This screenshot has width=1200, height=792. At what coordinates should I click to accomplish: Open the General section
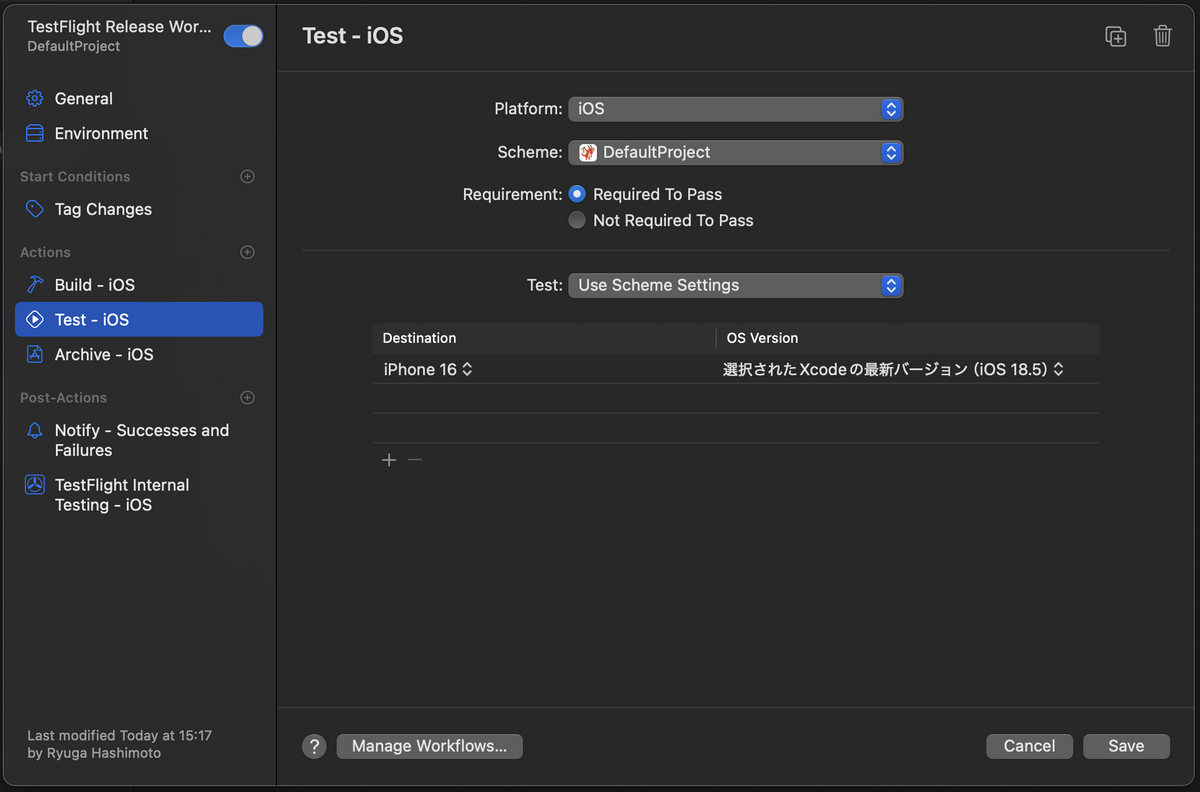pos(139,99)
